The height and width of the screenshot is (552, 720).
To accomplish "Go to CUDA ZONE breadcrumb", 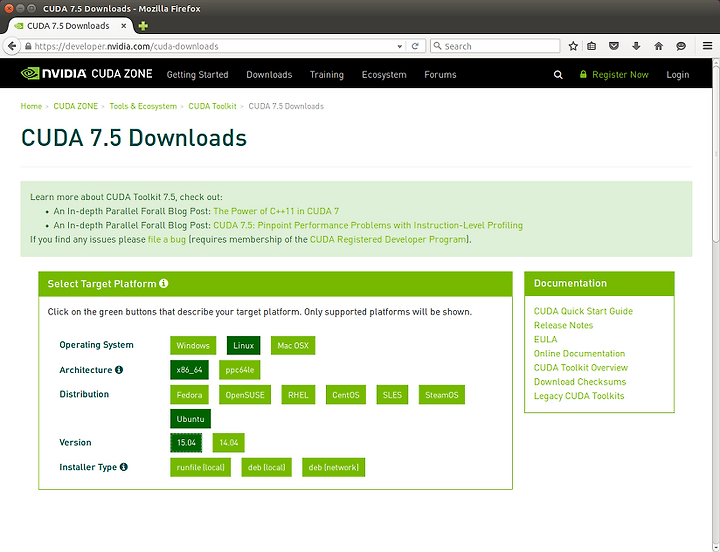I will click(76, 106).
